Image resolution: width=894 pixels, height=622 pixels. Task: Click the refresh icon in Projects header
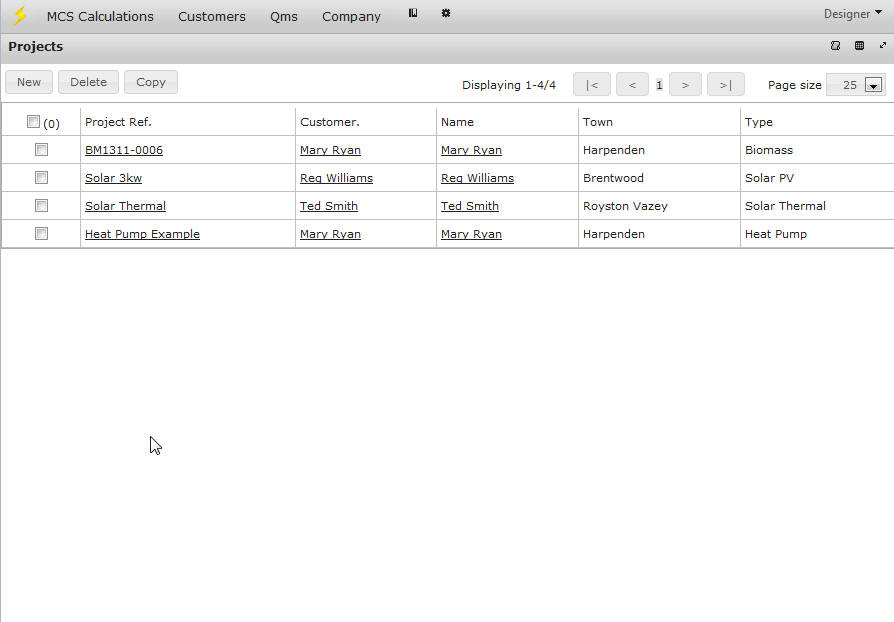[x=835, y=46]
